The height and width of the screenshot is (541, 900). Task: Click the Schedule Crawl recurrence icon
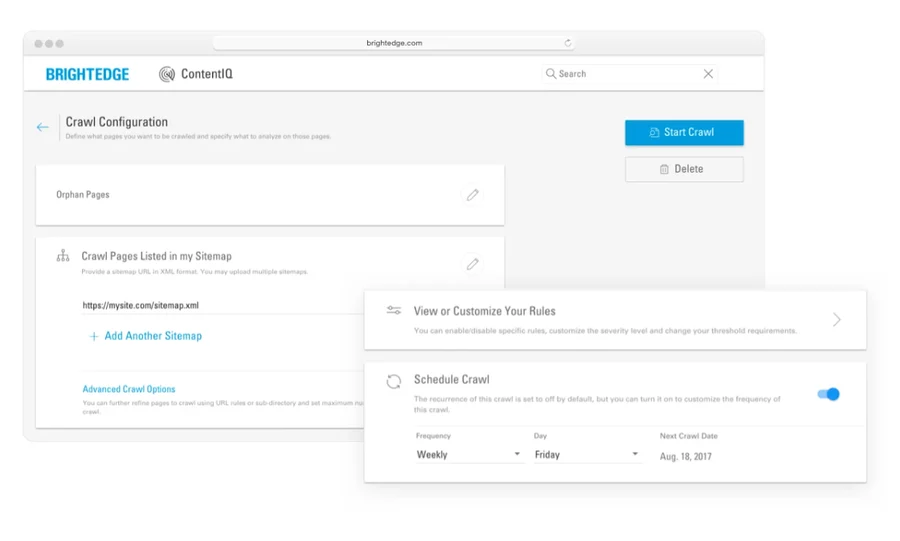point(394,381)
